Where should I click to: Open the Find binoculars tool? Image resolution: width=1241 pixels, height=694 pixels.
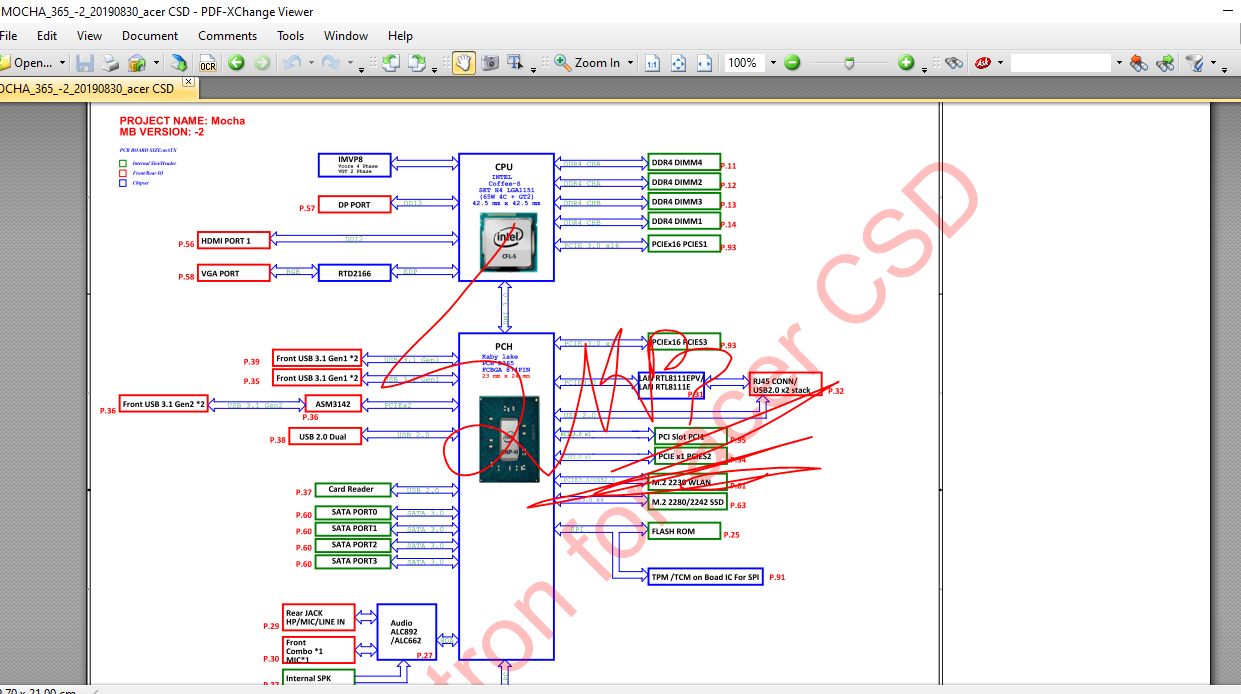click(954, 62)
